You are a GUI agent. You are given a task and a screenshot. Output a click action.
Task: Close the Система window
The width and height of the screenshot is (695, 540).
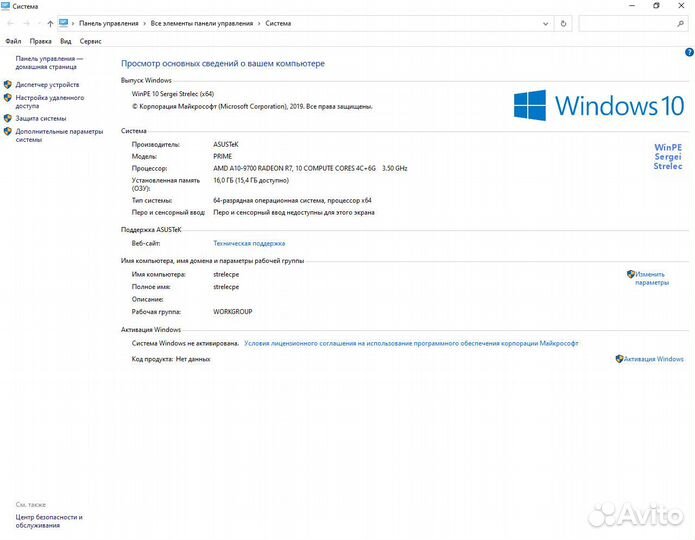pos(681,6)
